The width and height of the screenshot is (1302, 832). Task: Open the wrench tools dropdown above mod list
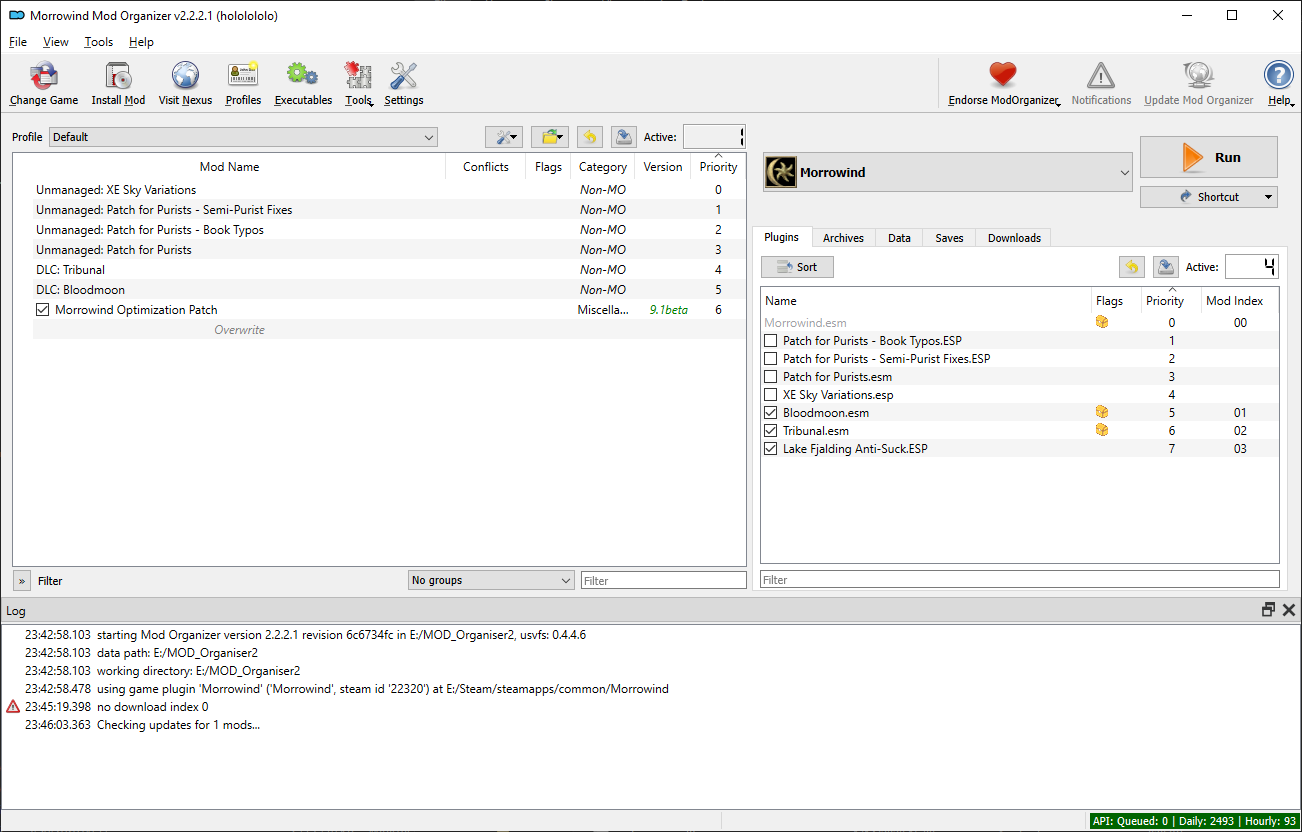504,137
